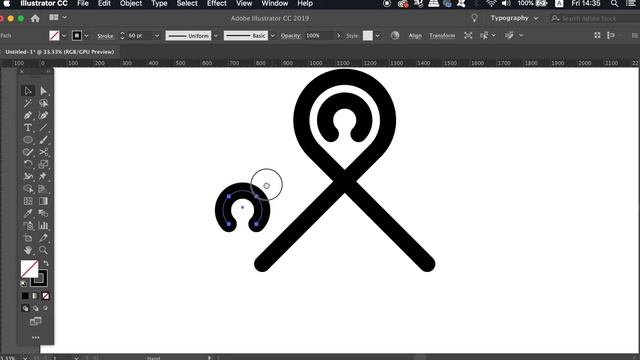The height and width of the screenshot is (360, 640).
Task: Enable Draw Normal mode
Action: click(x=25, y=308)
